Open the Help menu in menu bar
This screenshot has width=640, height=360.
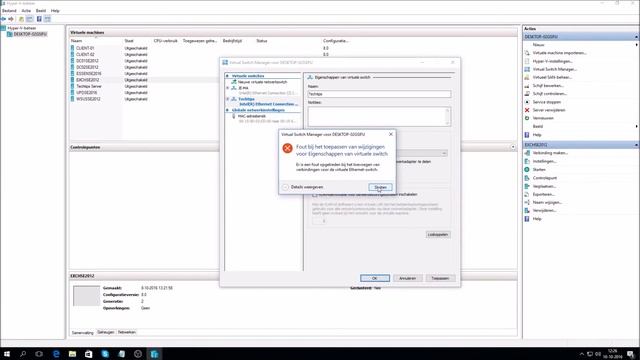pyautogui.click(x=55, y=11)
